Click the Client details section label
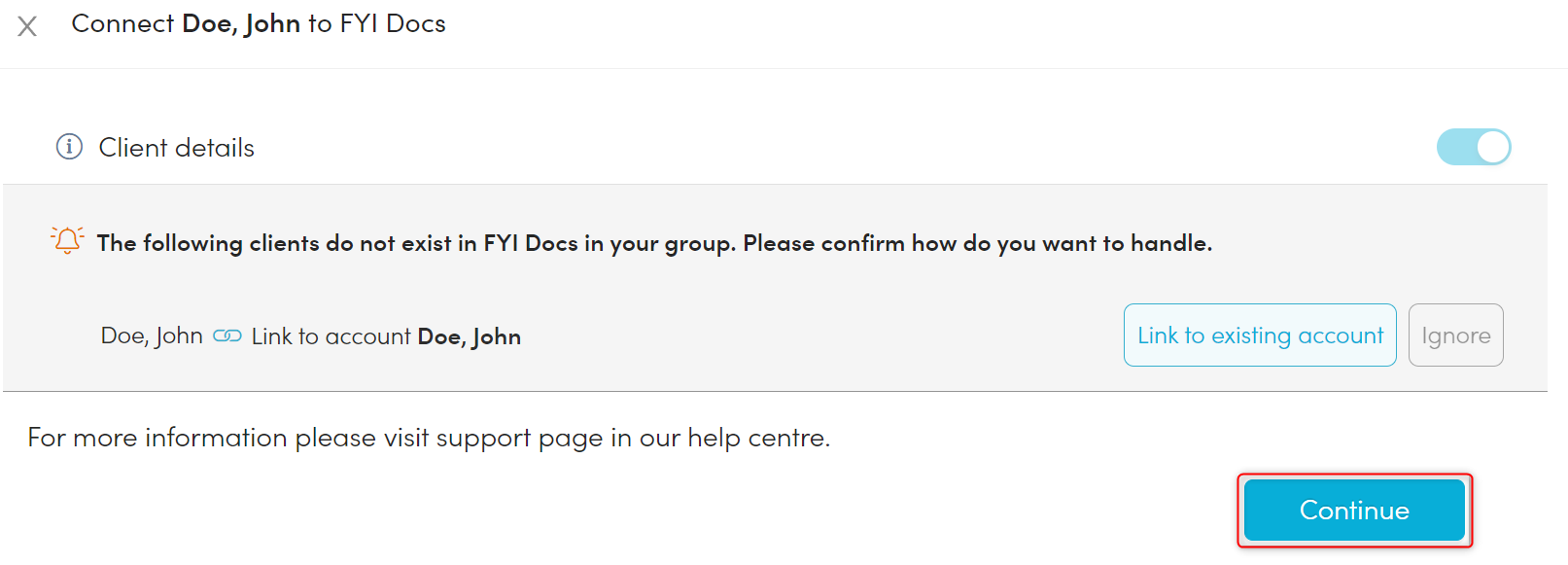Image resolution: width=1568 pixels, height=565 pixels. pos(176,148)
